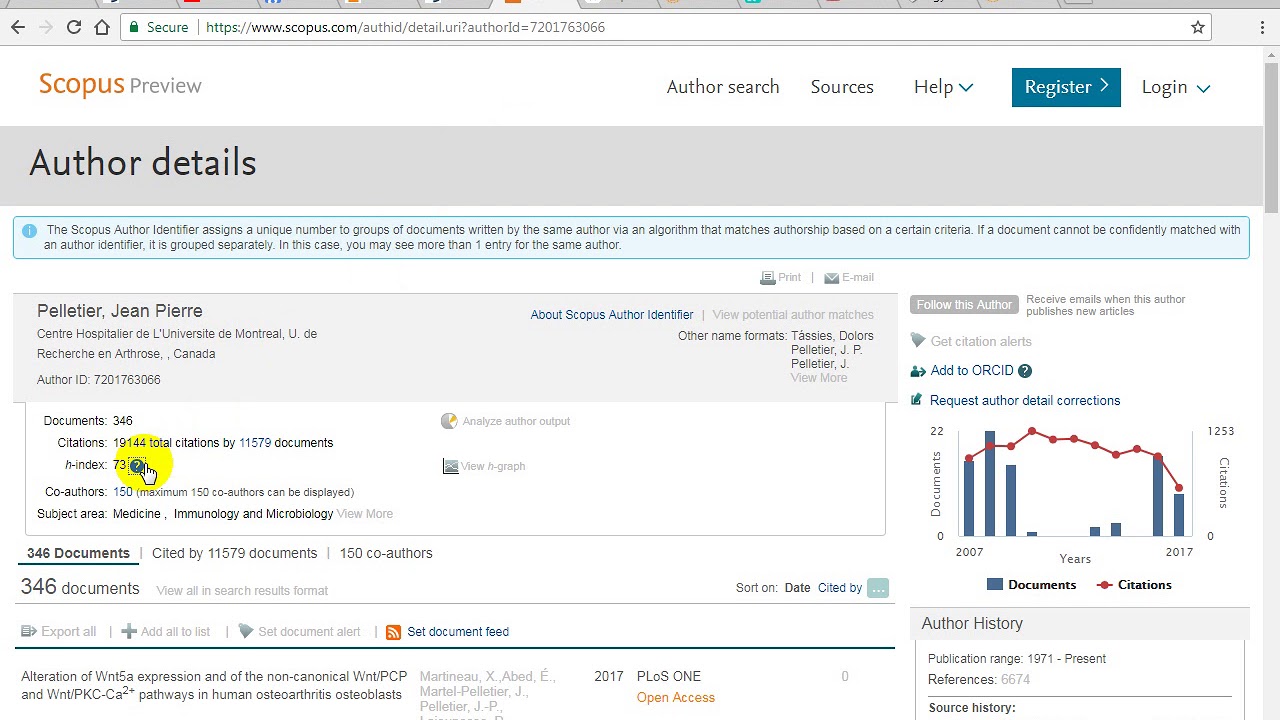Open the 150 co-authors tab
The image size is (1280, 720).
coord(386,553)
